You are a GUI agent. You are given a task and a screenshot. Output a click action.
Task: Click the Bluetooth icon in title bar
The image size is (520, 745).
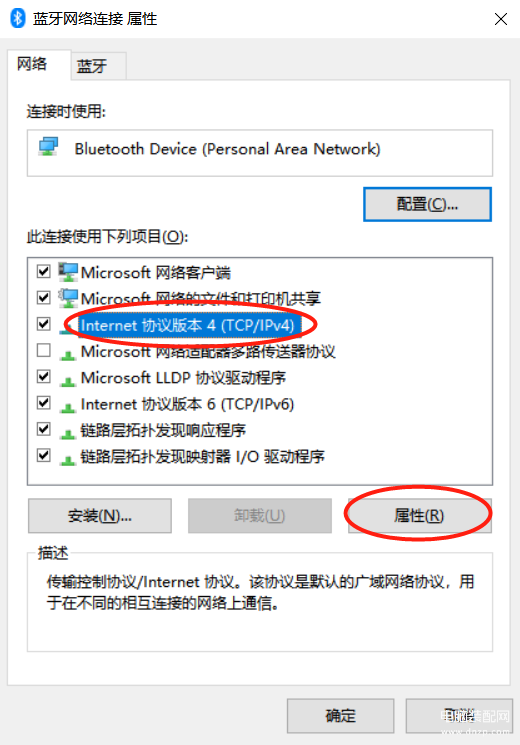click(18, 19)
